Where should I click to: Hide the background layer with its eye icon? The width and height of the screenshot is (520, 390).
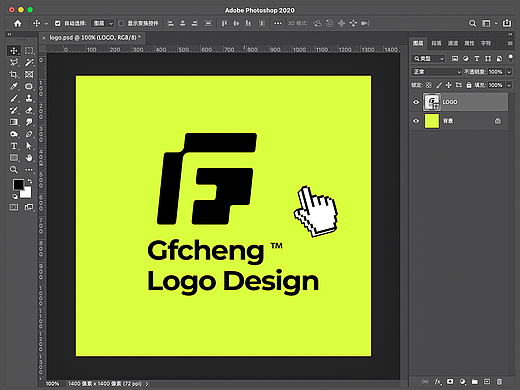point(416,121)
